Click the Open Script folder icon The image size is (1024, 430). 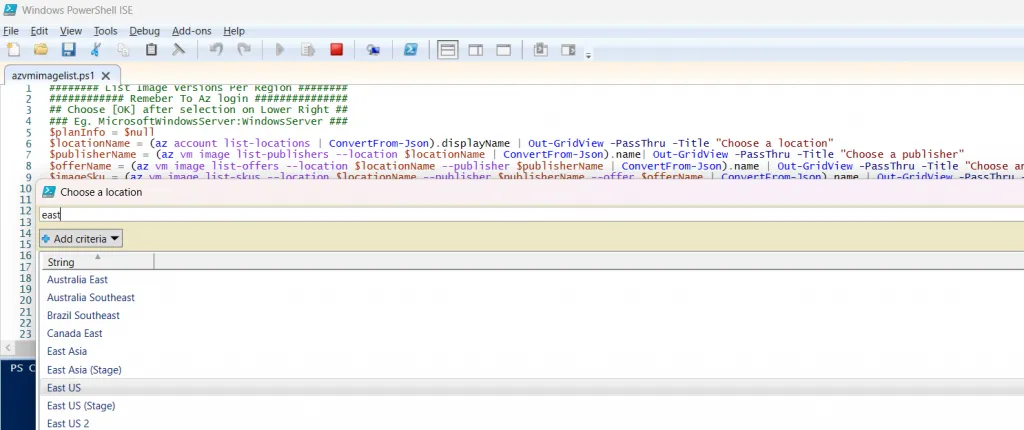tap(41, 49)
